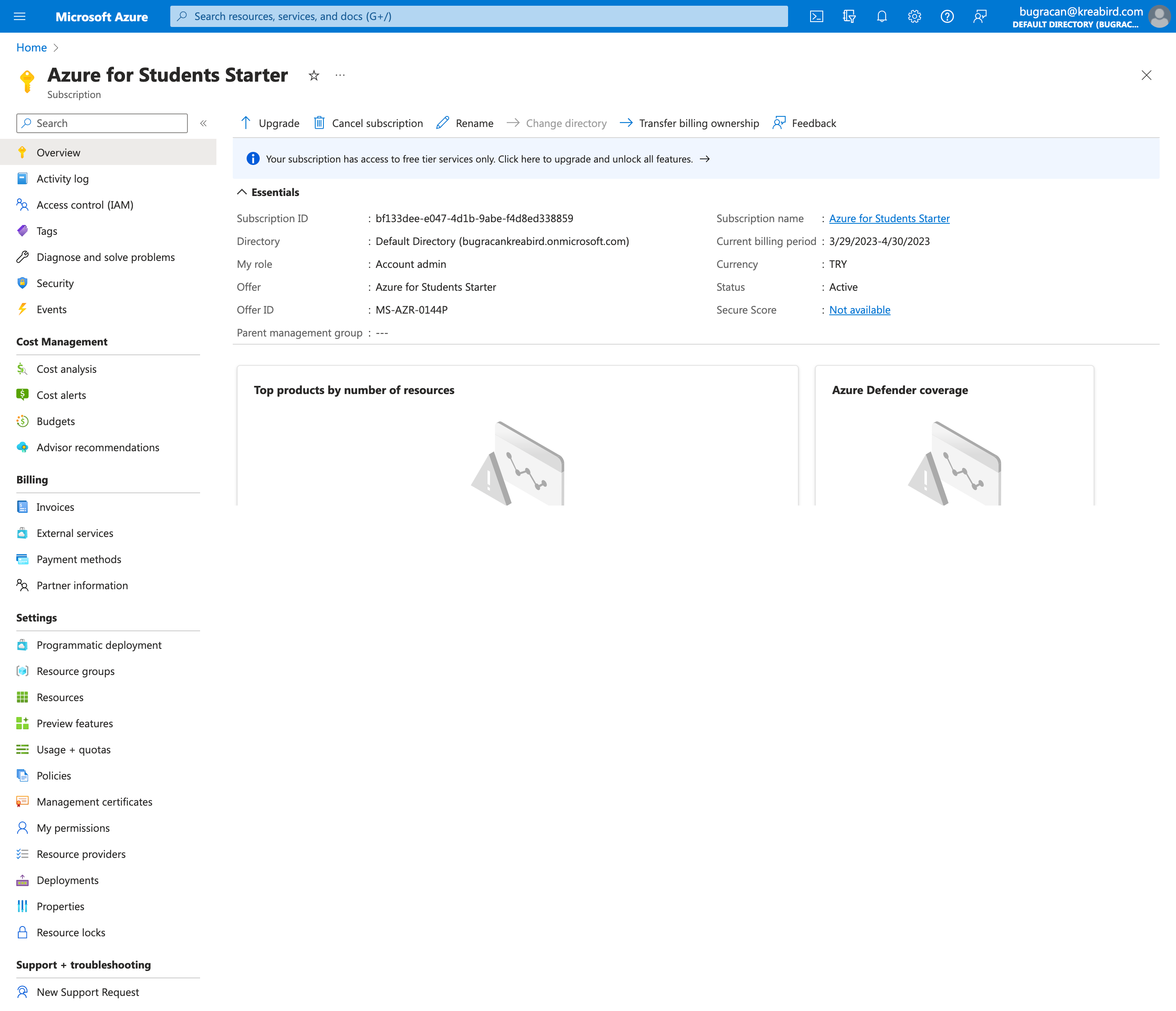
Task: Click the Policies icon
Action: 22,775
